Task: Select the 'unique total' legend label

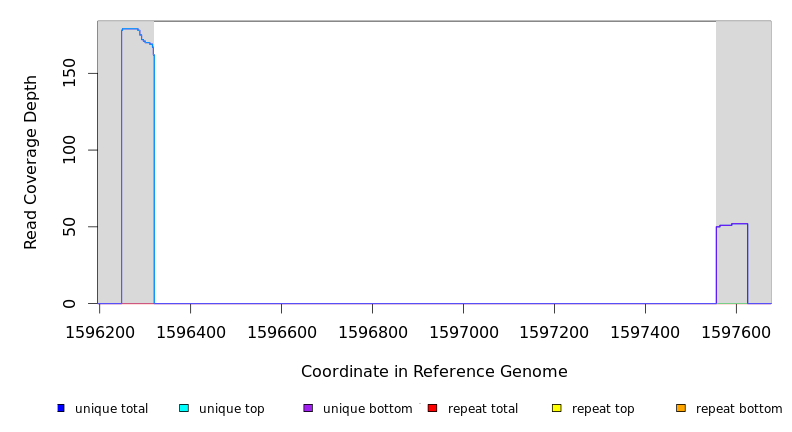Action: [x=111, y=409]
